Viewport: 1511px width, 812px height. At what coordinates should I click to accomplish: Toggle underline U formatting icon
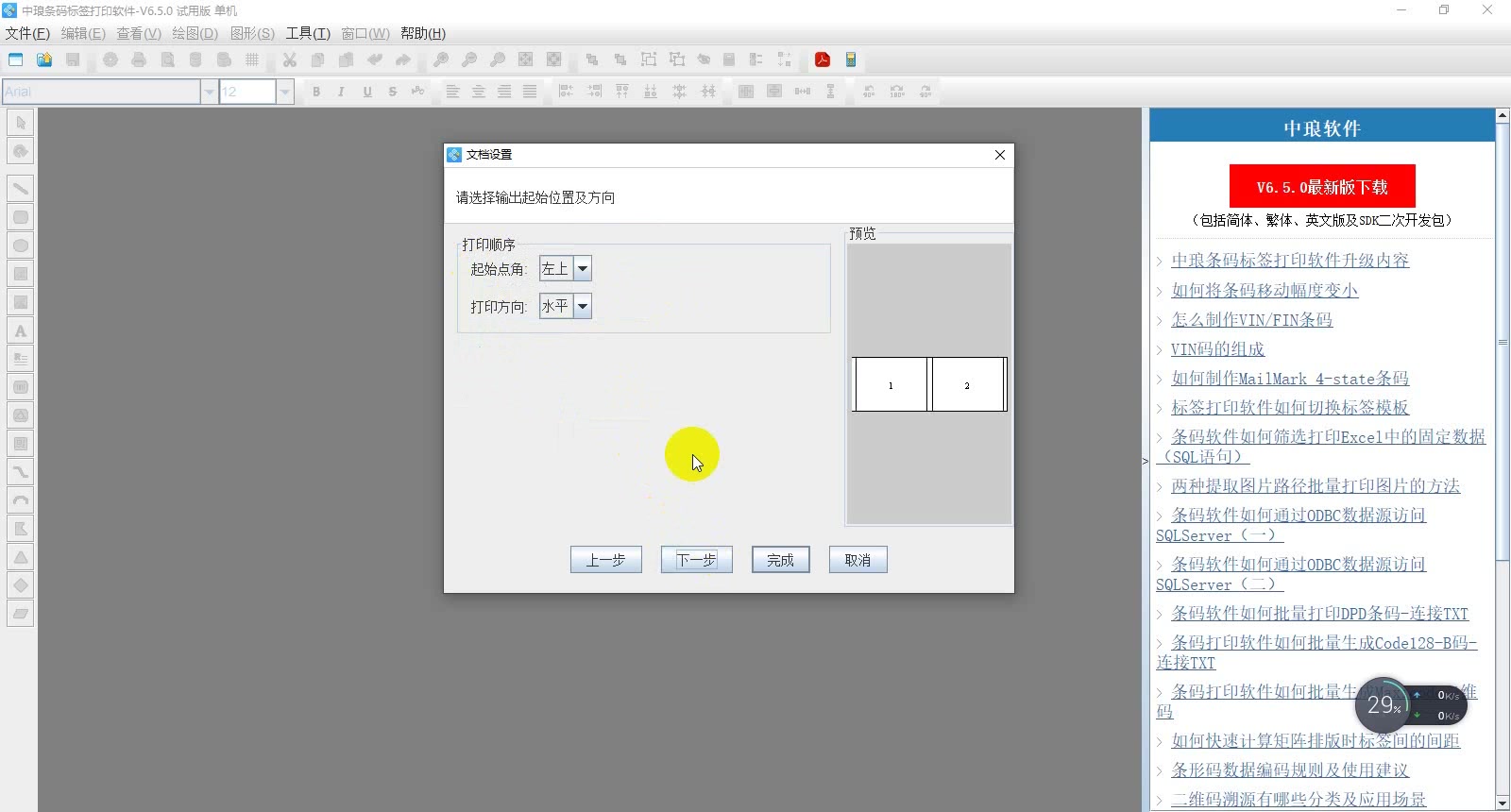point(367,92)
